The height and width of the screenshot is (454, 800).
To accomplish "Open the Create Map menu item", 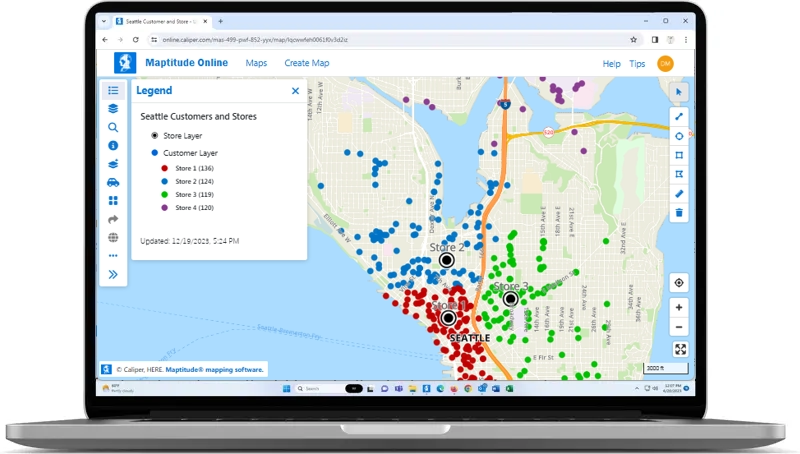I will [306, 63].
